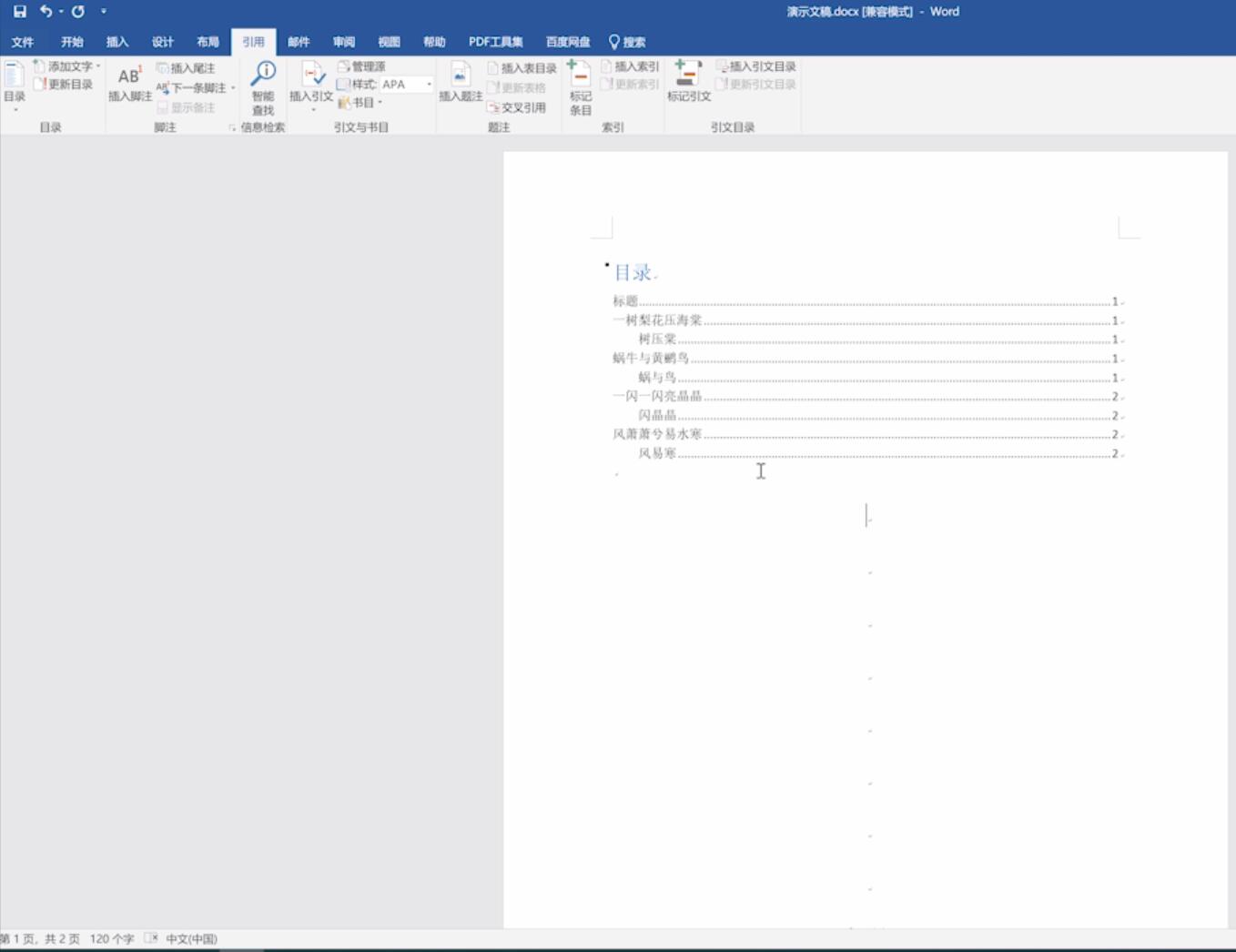Click the 插入引文 button
The height and width of the screenshot is (952, 1236).
click(x=311, y=86)
